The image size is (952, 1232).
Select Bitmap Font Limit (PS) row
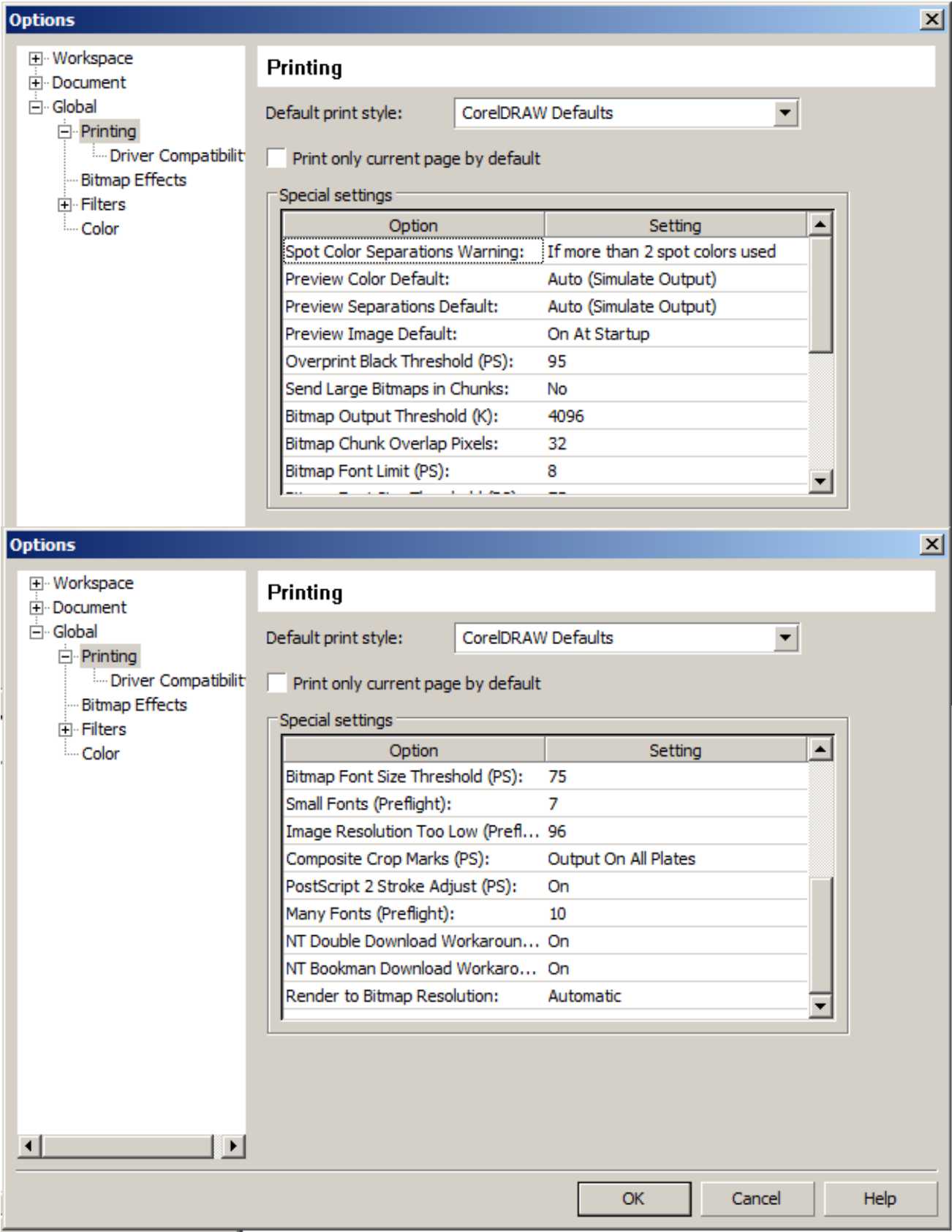(545, 471)
